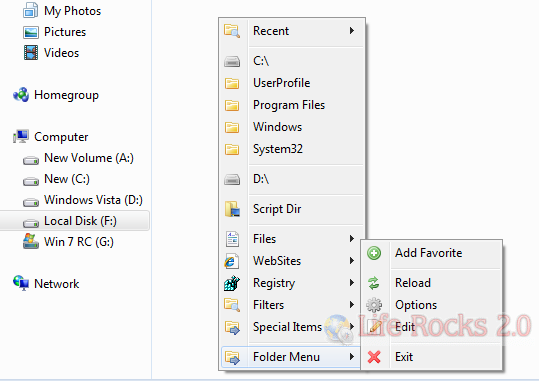Viewport: 539px width, 381px height.
Task: Click the green plus Add Favorite icon
Action: point(374,253)
